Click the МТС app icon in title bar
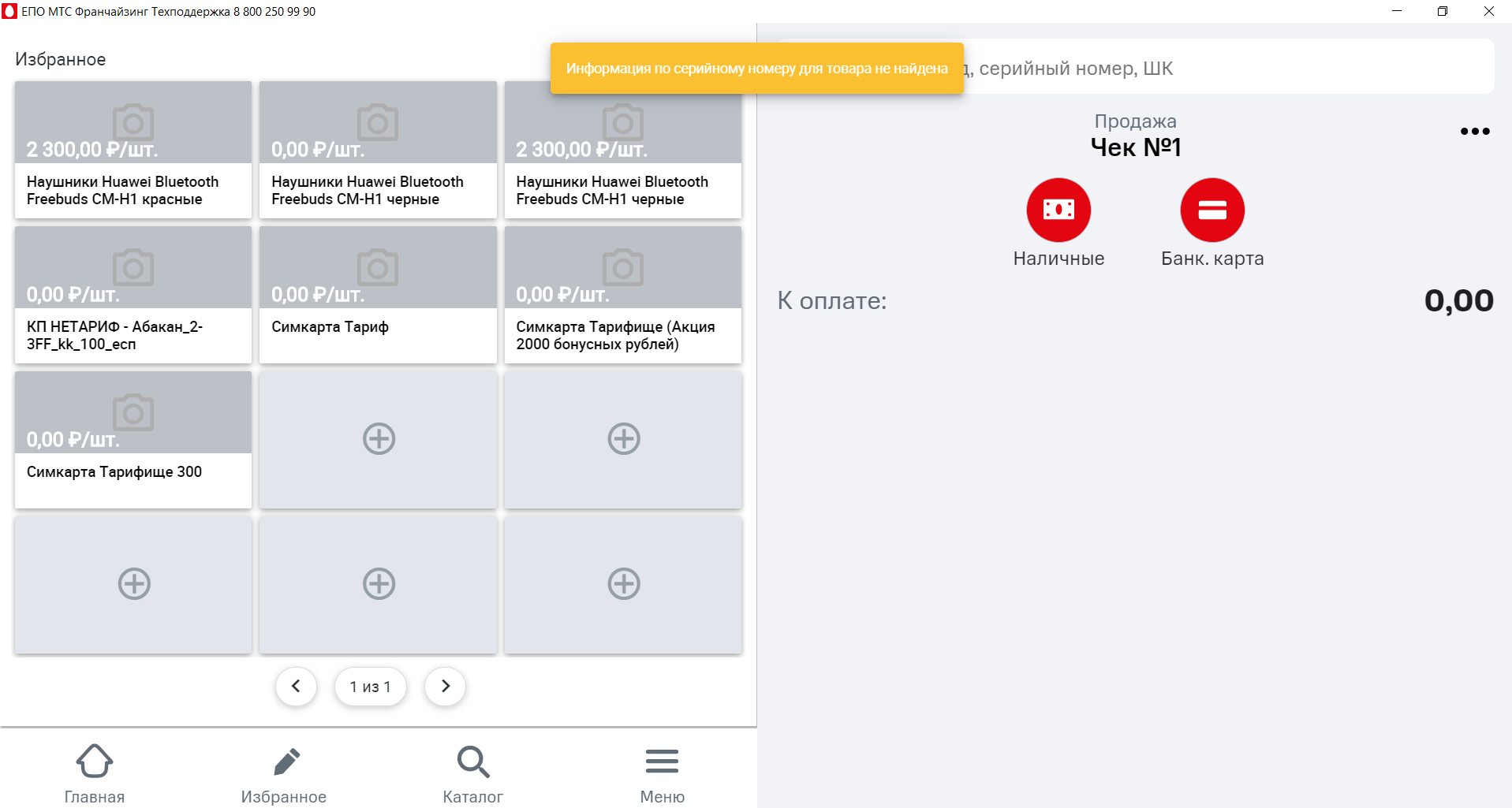Image resolution: width=1512 pixels, height=808 pixels. click(9, 11)
